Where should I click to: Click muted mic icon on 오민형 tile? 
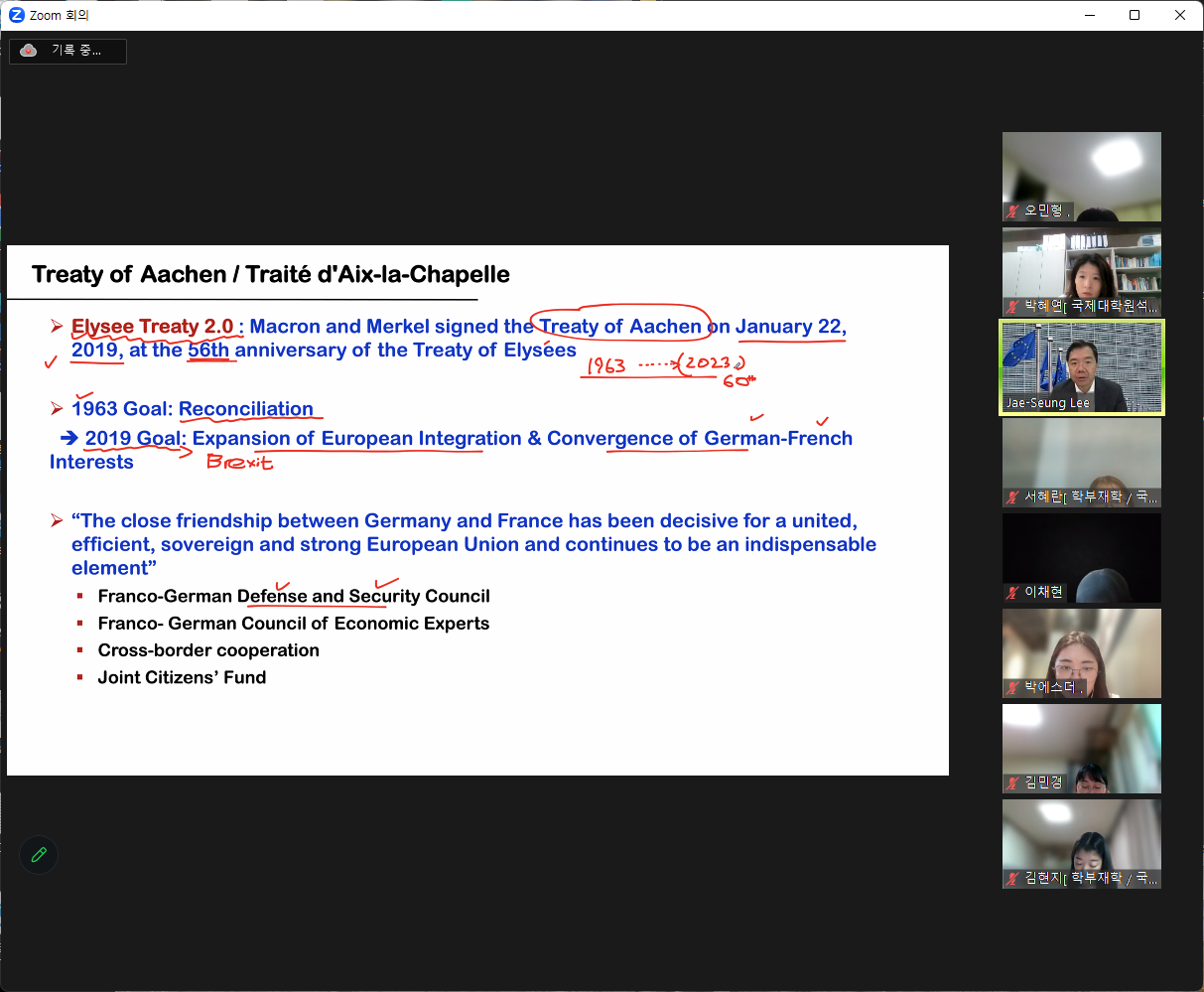point(1013,212)
